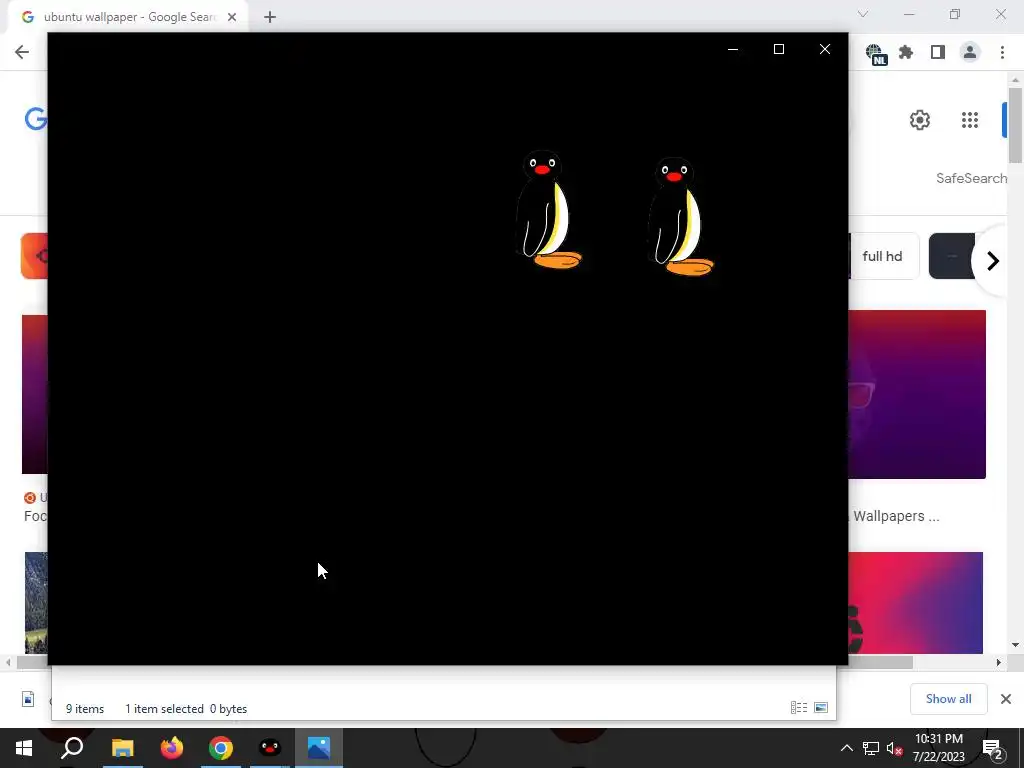
Task: Open Google quick settings gear
Action: pyautogui.click(x=920, y=120)
